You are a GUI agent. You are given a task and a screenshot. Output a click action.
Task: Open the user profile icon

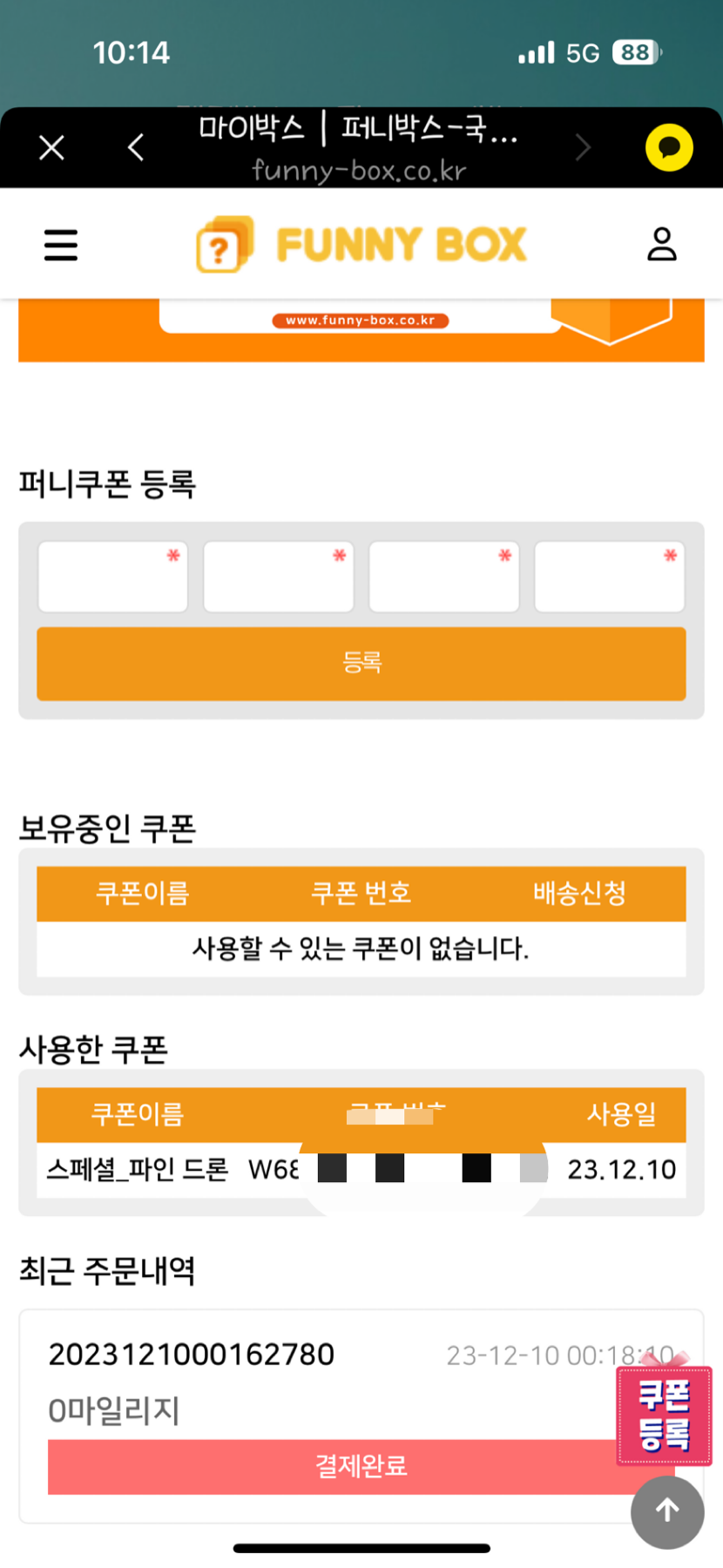tap(662, 245)
